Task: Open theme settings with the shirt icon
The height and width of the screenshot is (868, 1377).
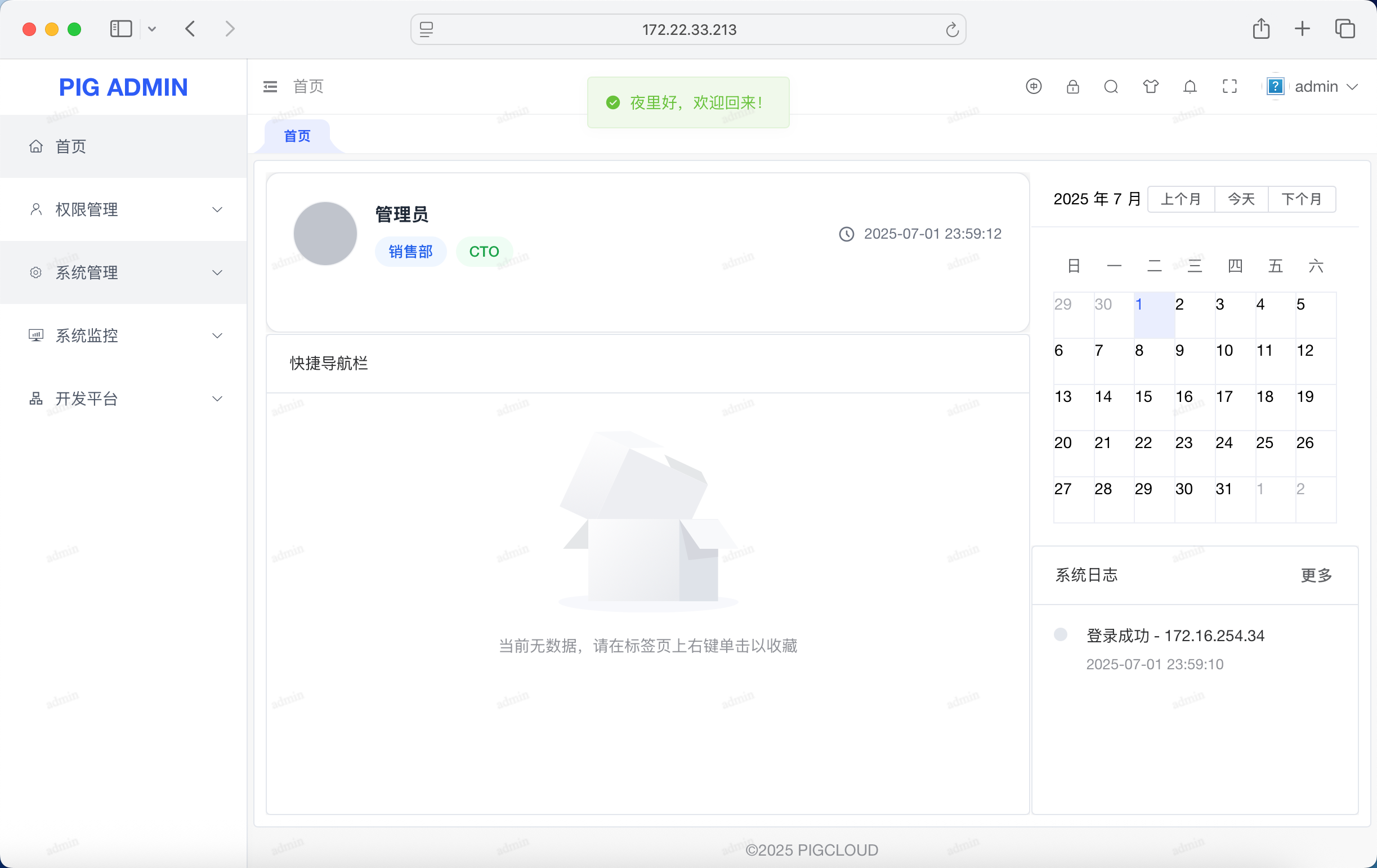Action: pos(1150,86)
